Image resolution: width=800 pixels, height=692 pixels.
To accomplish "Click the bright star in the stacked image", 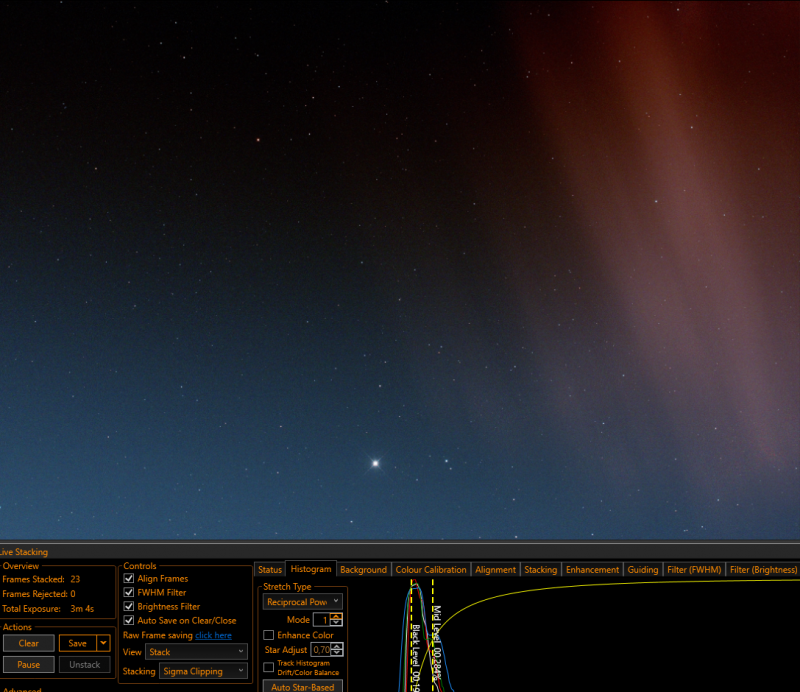I will coord(376,463).
